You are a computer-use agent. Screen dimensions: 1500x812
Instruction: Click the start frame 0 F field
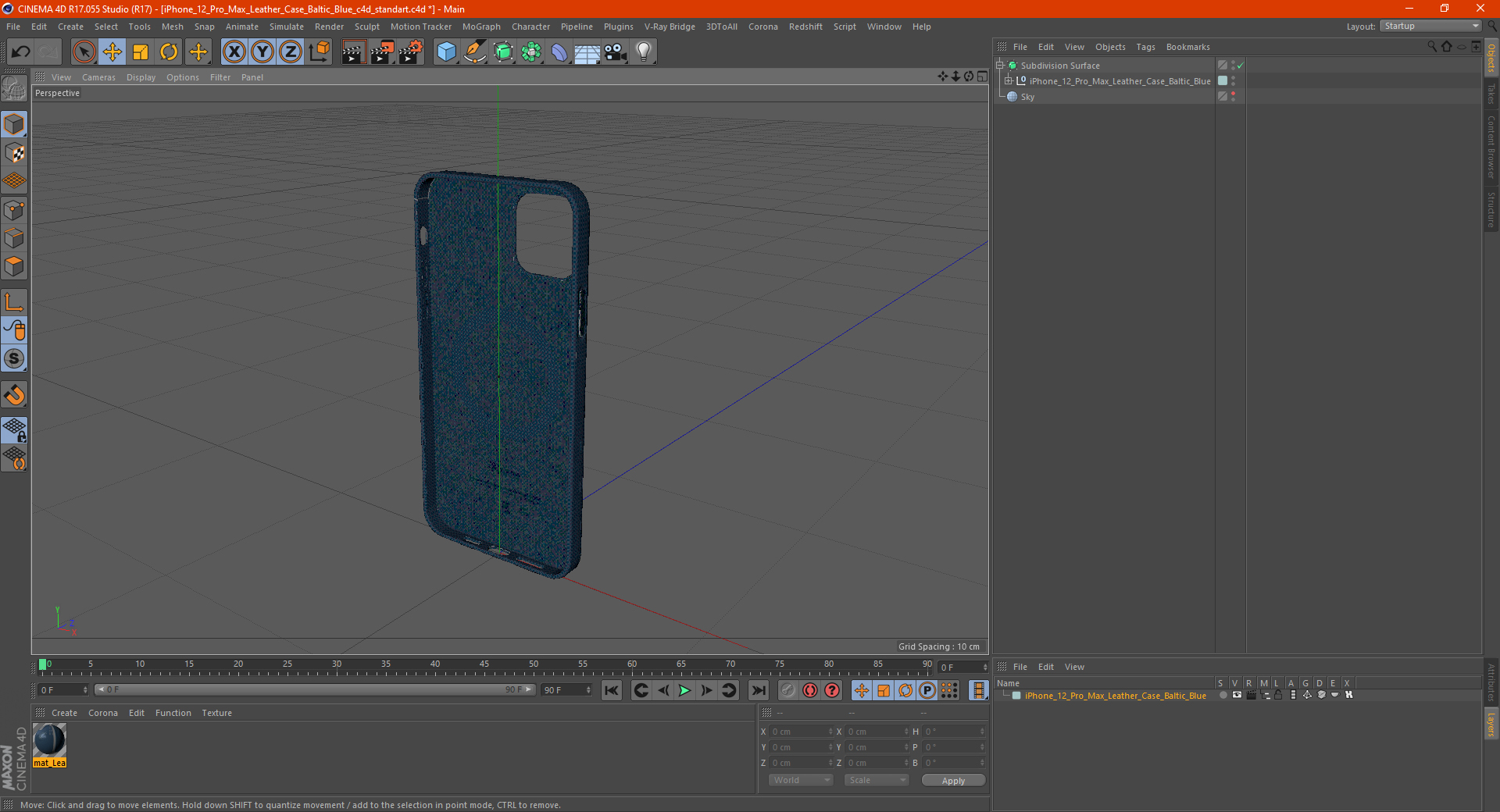(x=63, y=690)
